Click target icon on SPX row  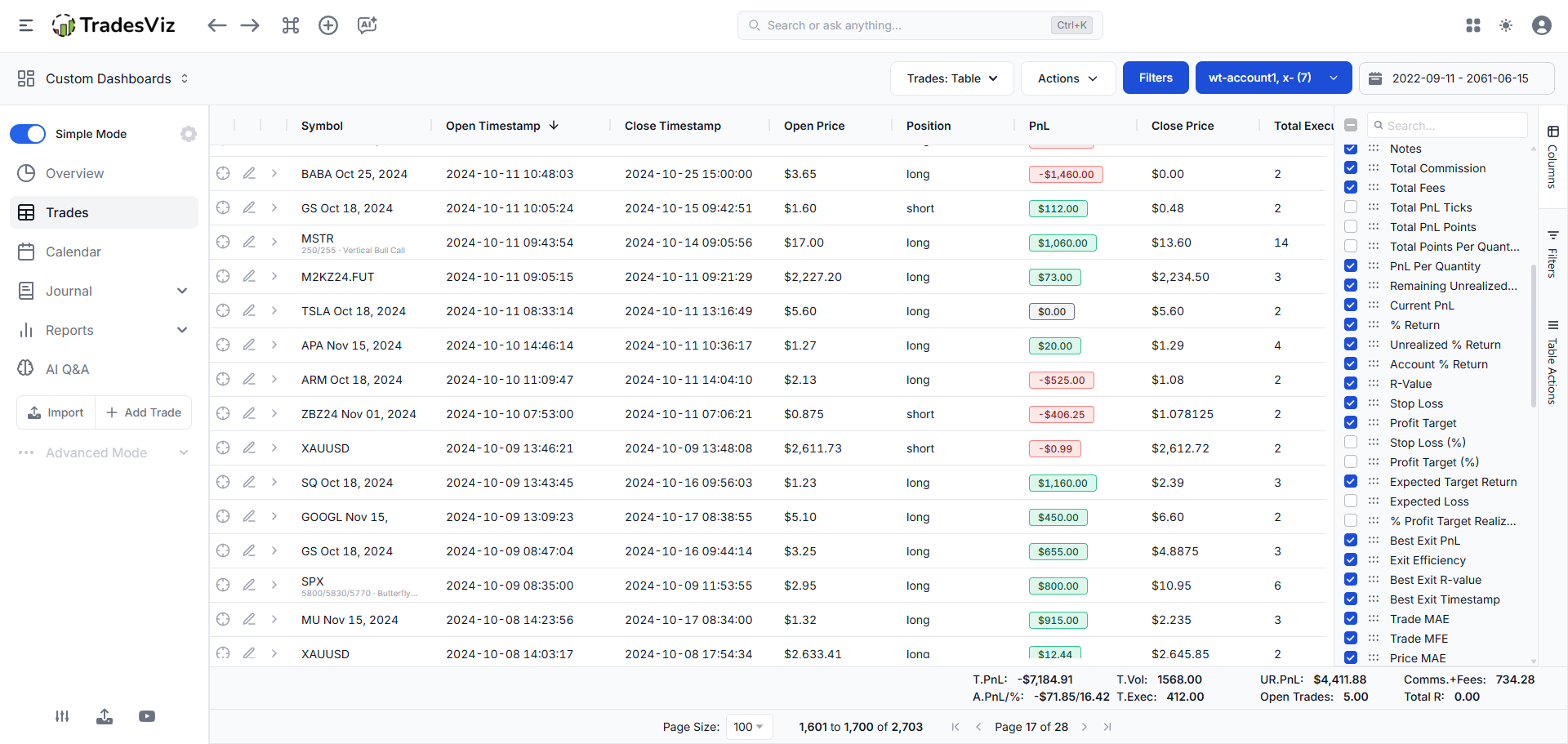coord(223,585)
